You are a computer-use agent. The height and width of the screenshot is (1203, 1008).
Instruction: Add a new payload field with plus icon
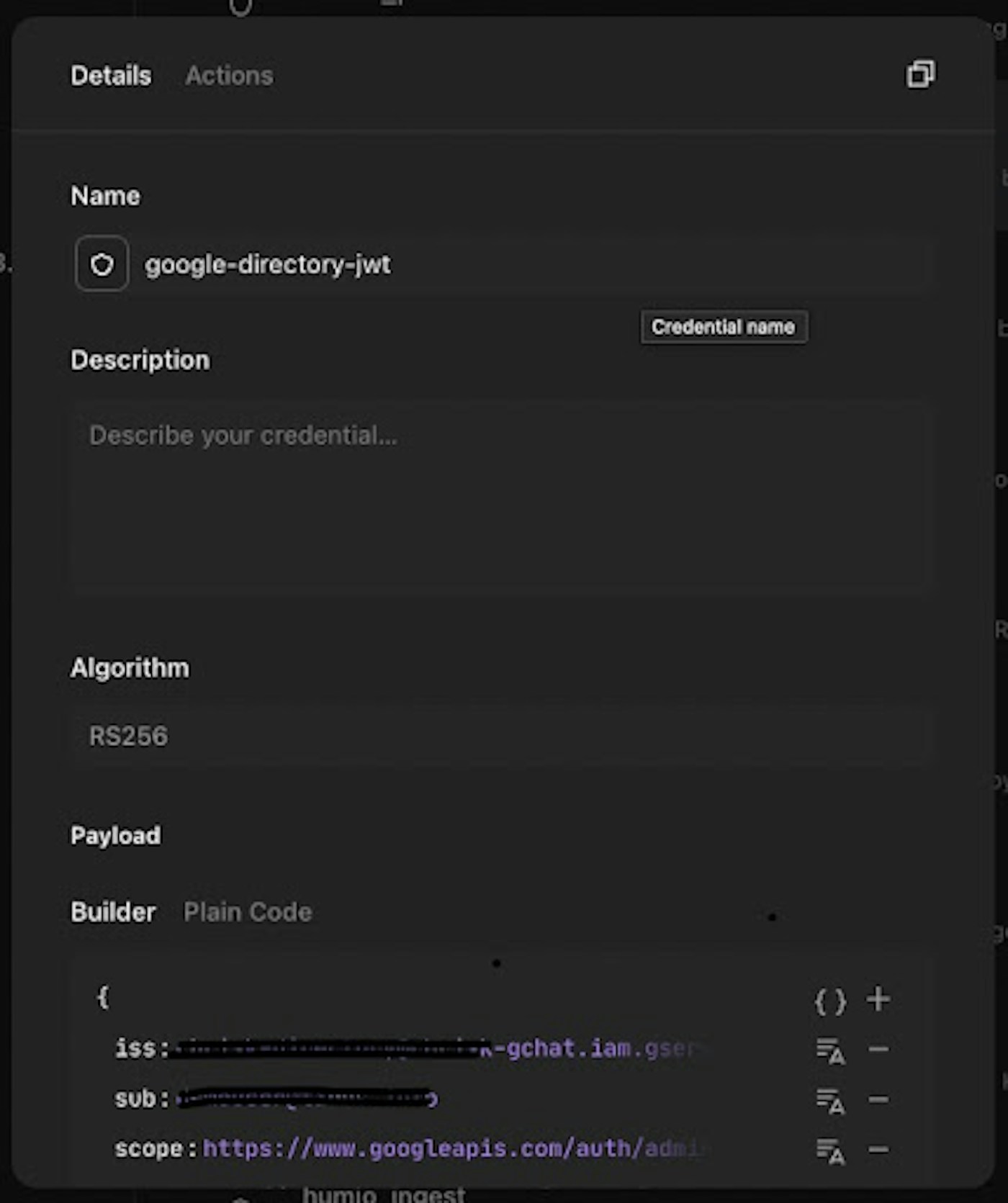(878, 1000)
